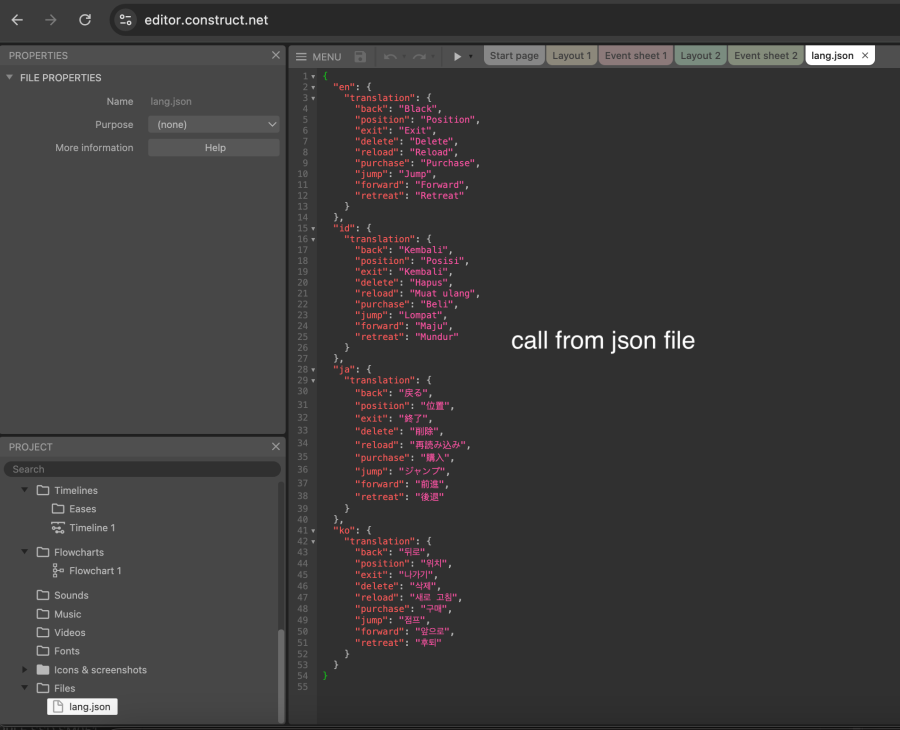Click the Preview play button
The width and height of the screenshot is (900, 730).
coord(457,56)
